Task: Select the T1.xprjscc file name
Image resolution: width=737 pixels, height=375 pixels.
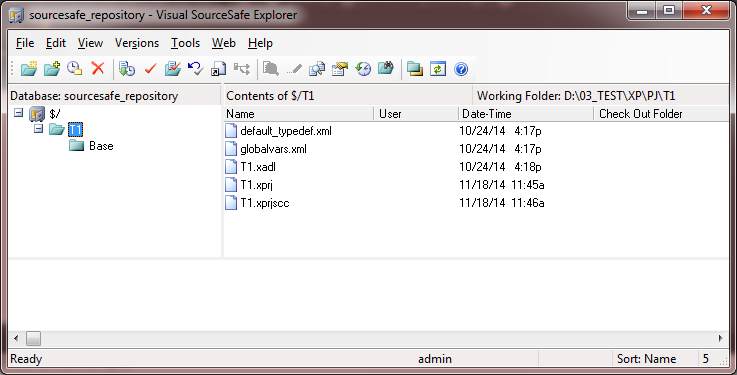Action: tap(265, 203)
